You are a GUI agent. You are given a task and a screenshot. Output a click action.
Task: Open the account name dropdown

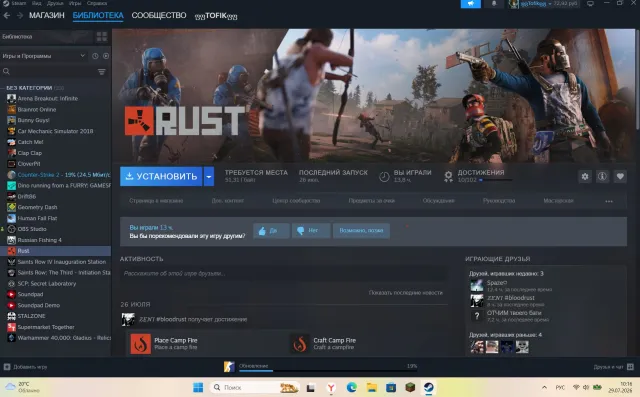[x=543, y=4]
